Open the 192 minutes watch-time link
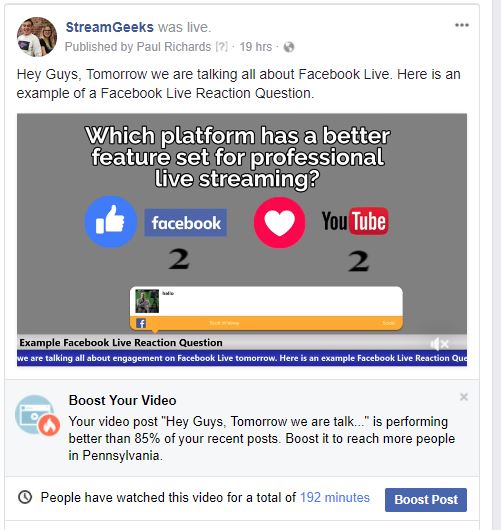Viewport: 501px width, 530px height. [x=335, y=498]
